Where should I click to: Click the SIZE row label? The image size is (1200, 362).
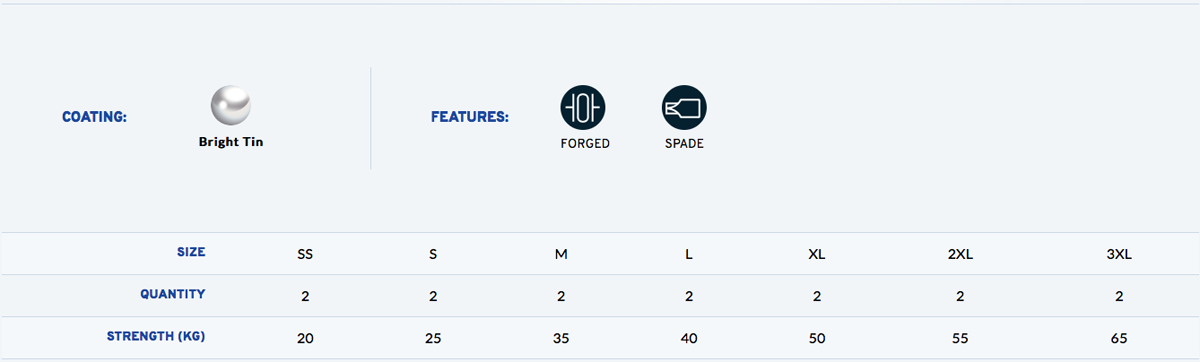pyautogui.click(x=191, y=252)
